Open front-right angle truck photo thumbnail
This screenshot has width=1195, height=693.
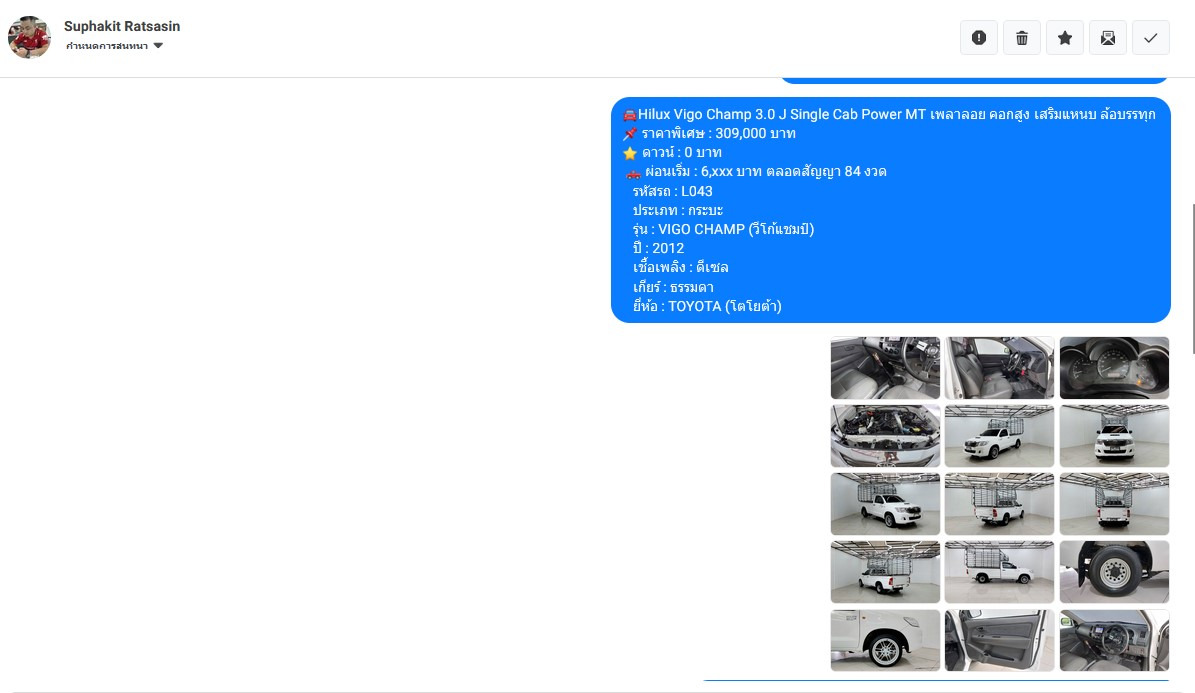coord(885,503)
